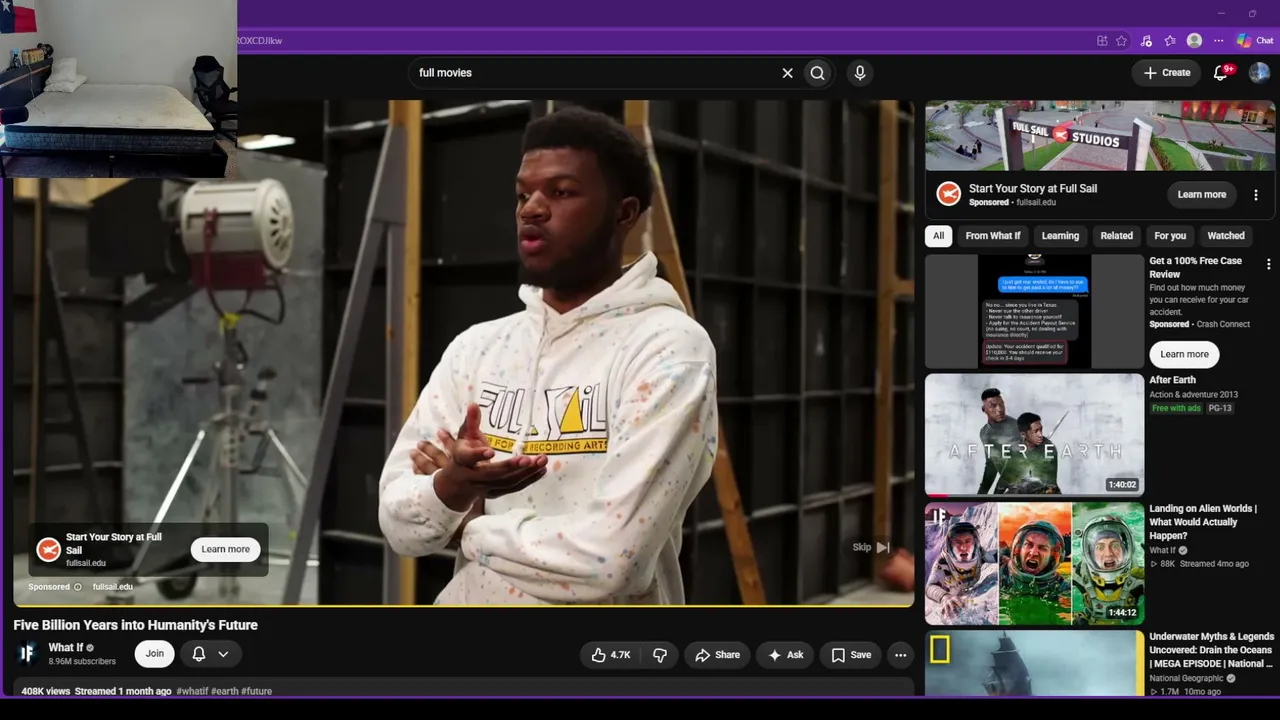Open Underwater Myths & Legends thumbnail

pyautogui.click(x=1034, y=663)
